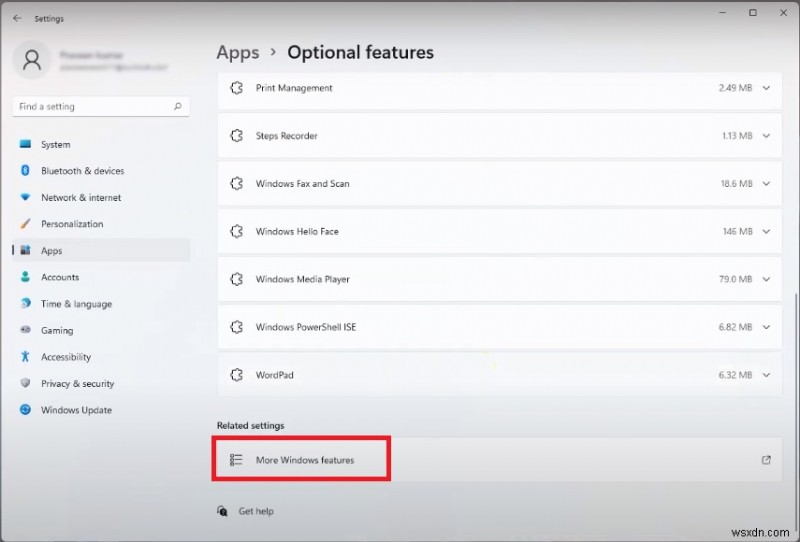Click the Accessibility figure icon
The height and width of the screenshot is (542, 800).
[x=25, y=357]
